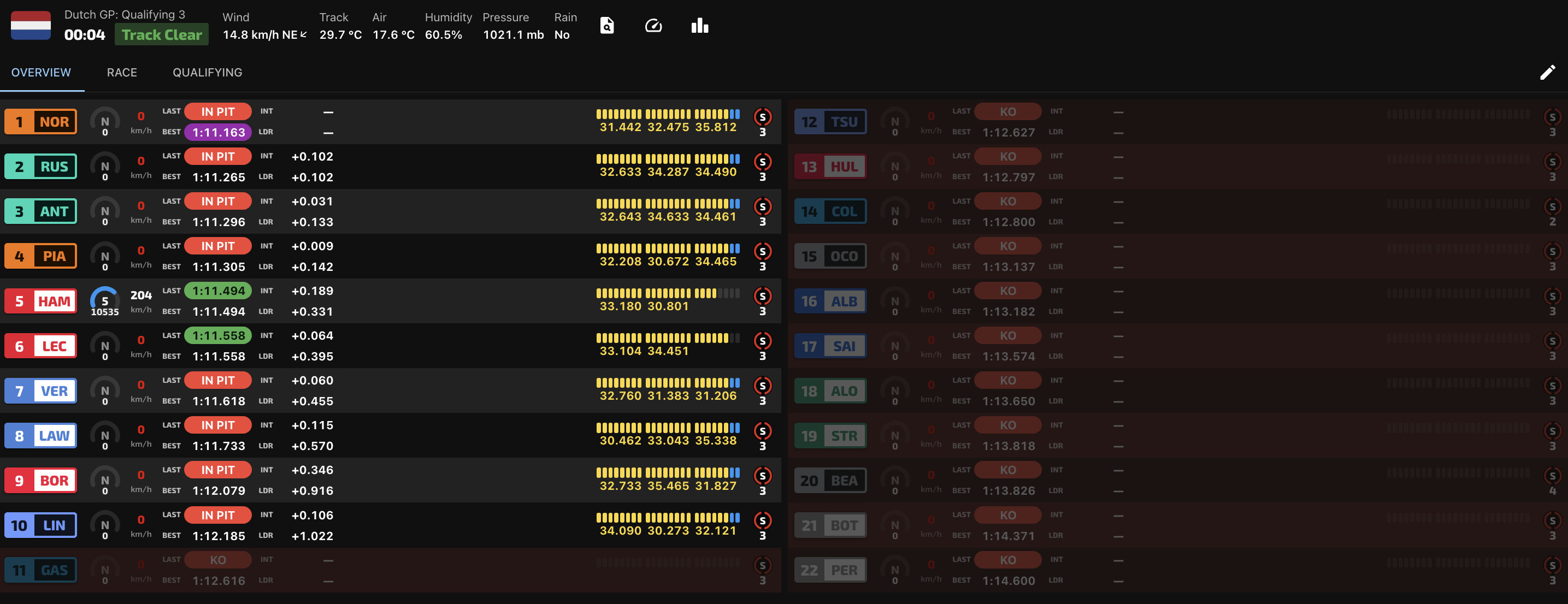Open the RACE tab
The width and height of the screenshot is (1568, 604).
point(122,73)
